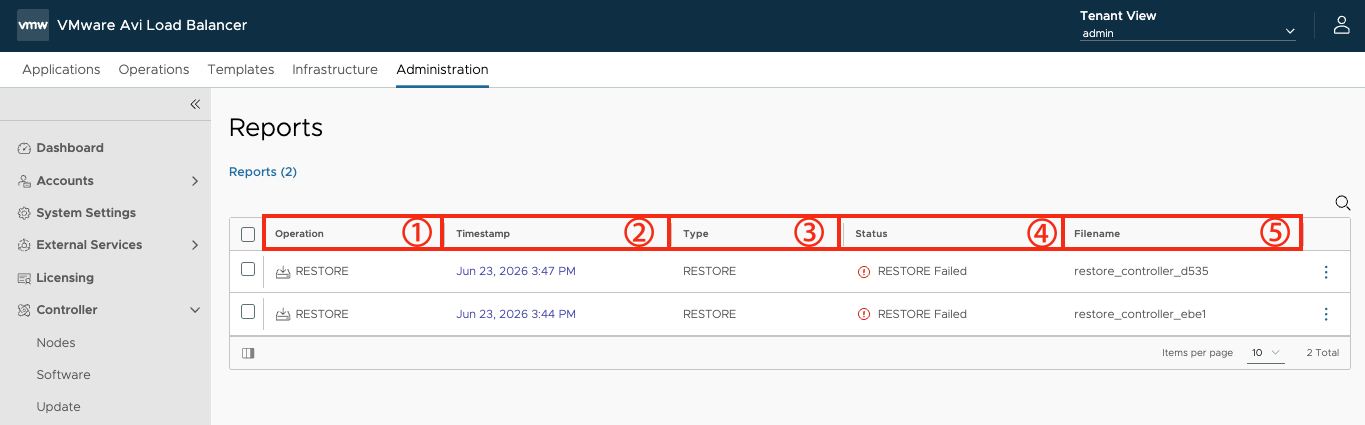
Task: Open the Infrastructure tab
Action: pos(335,70)
